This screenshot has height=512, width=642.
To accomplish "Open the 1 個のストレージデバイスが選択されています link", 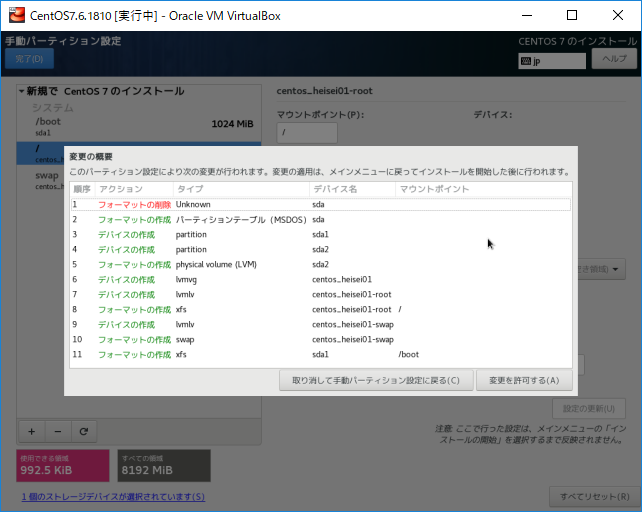I will coord(113,496).
